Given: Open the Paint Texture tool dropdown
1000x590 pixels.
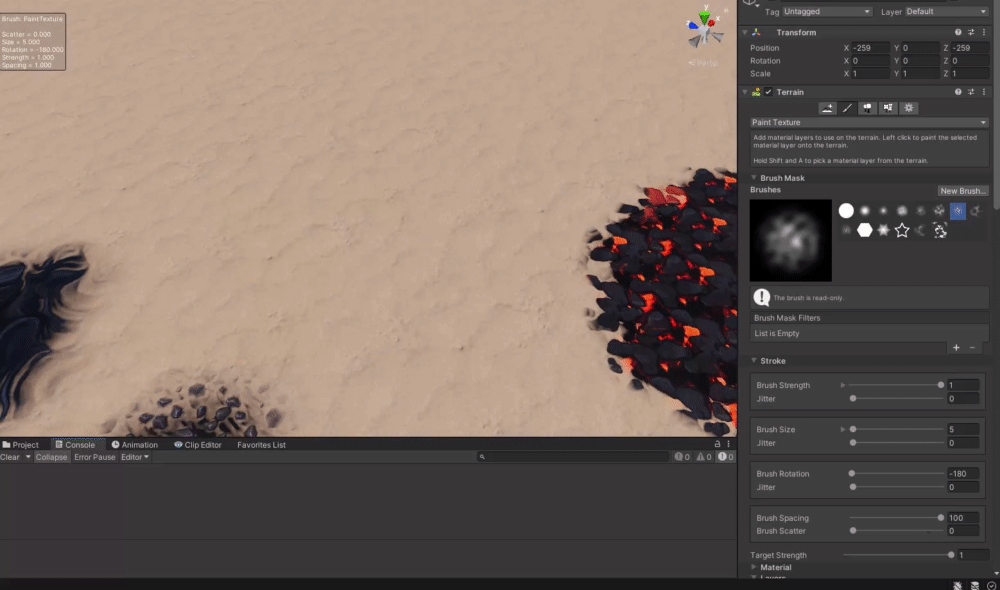Looking at the screenshot, I should (x=869, y=122).
